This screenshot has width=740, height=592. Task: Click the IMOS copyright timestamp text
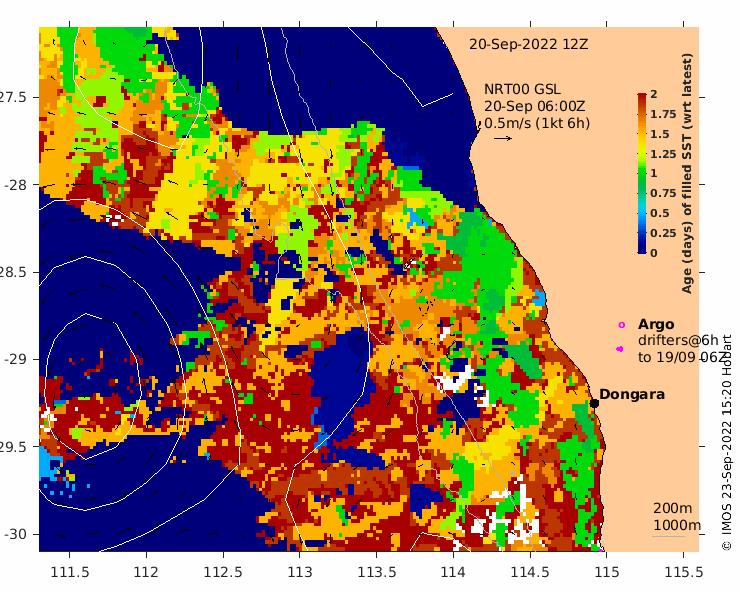tap(726, 443)
